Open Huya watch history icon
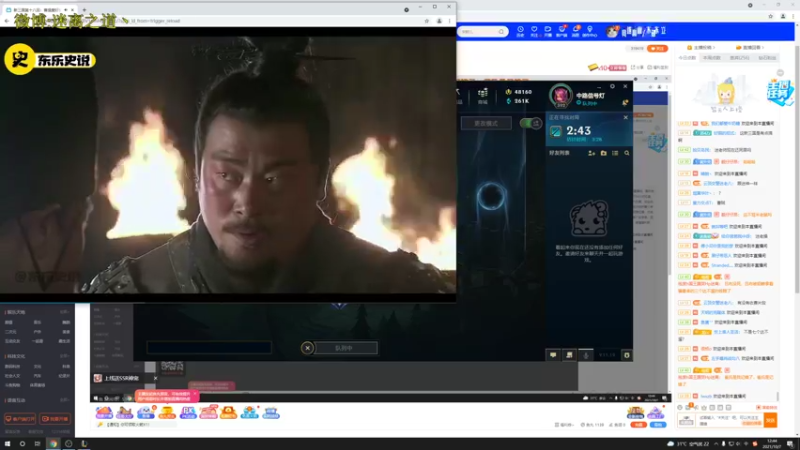This screenshot has height=450, width=800. (x=520, y=30)
